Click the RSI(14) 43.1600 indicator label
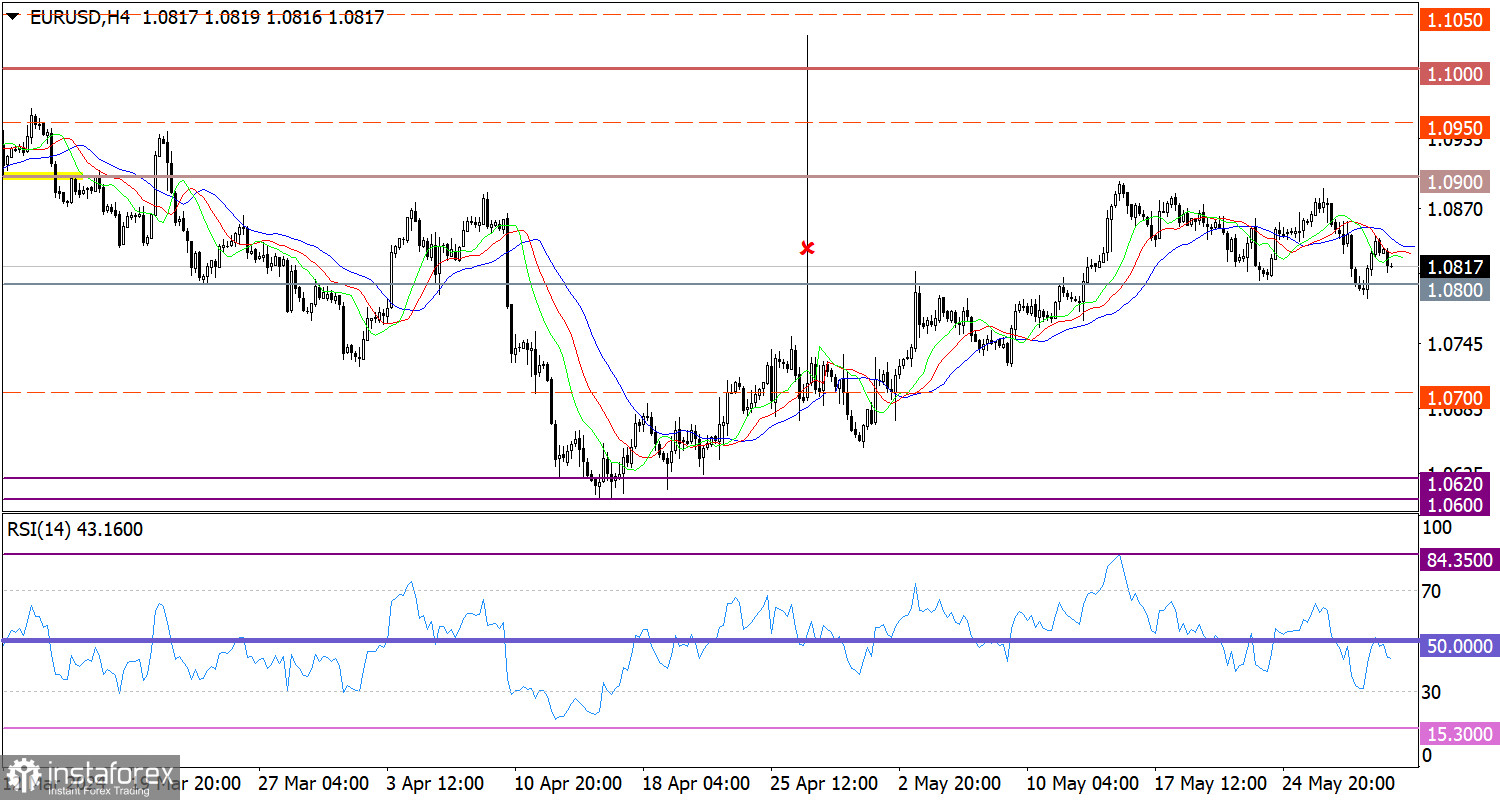Image resolution: width=1500 pixels, height=800 pixels. coord(75,530)
